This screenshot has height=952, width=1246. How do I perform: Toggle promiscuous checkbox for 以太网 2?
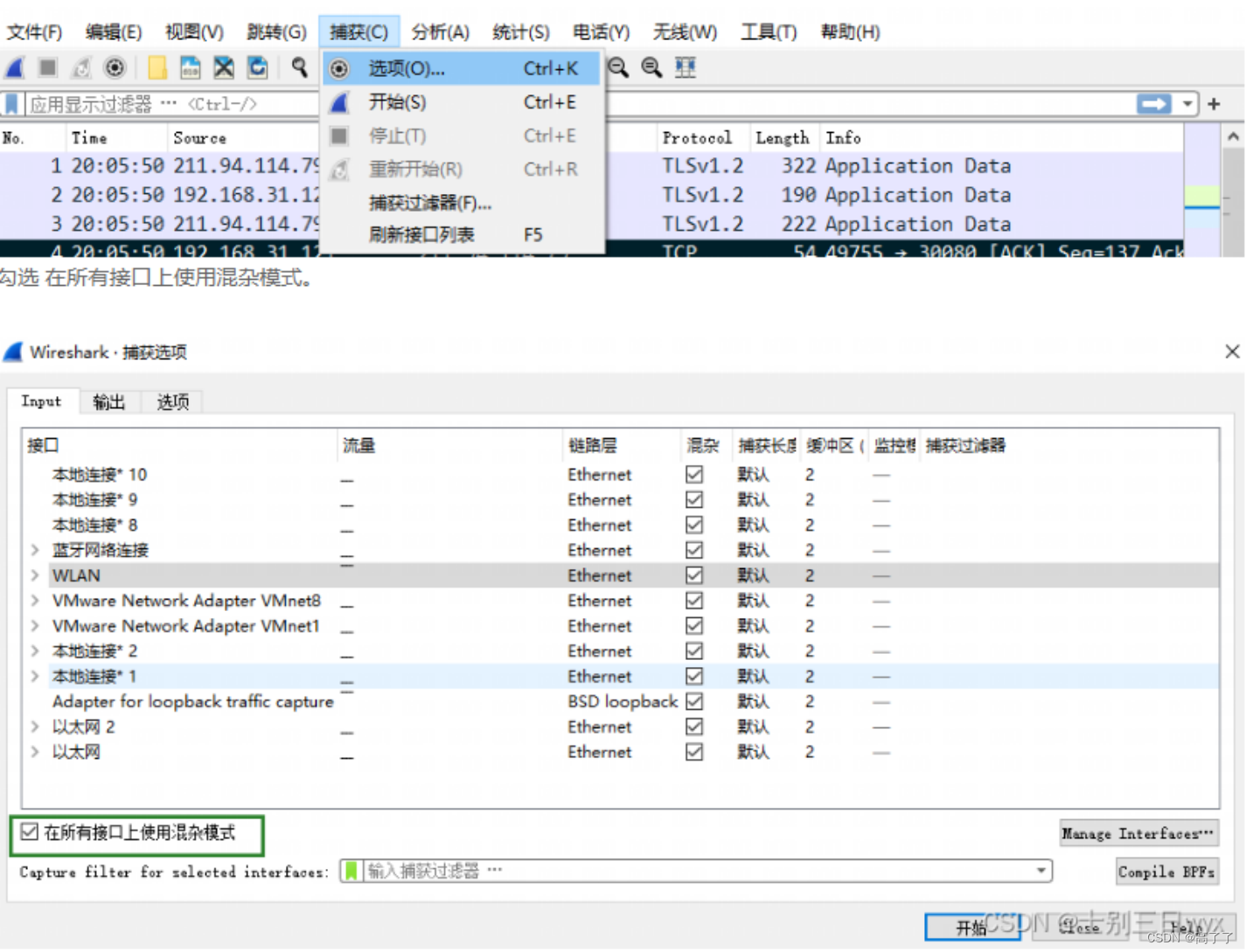(x=694, y=726)
